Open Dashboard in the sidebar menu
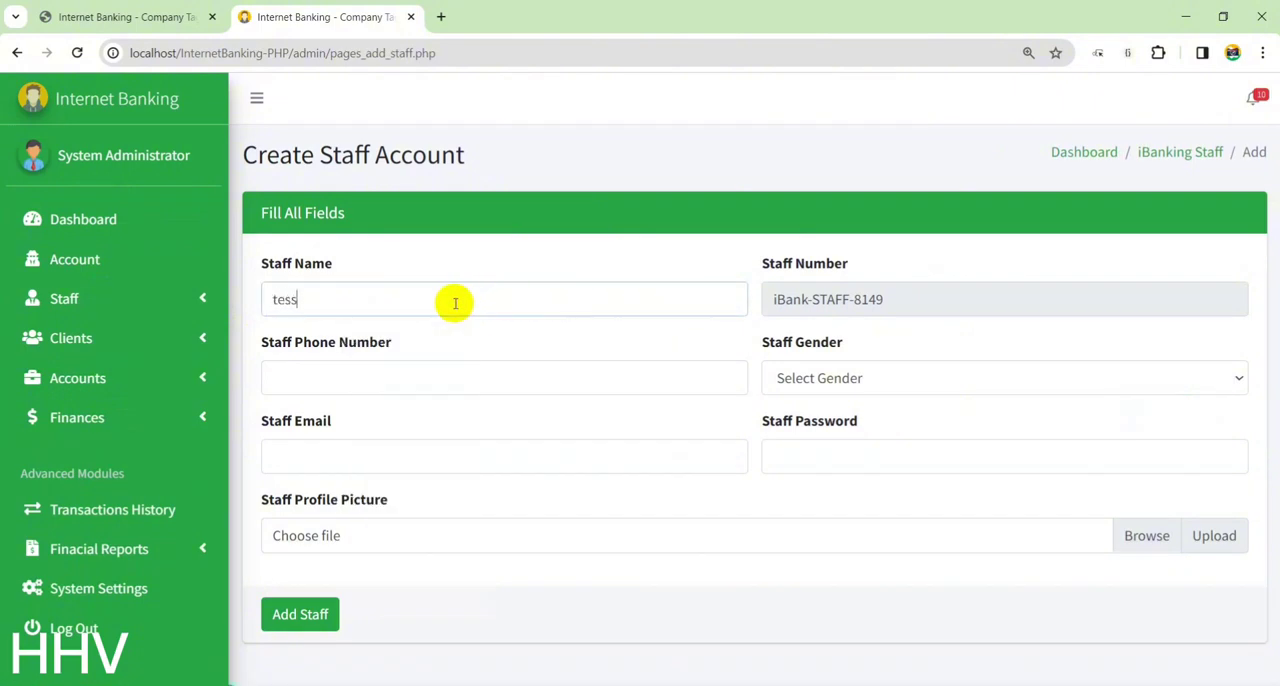The height and width of the screenshot is (686, 1280). [83, 219]
